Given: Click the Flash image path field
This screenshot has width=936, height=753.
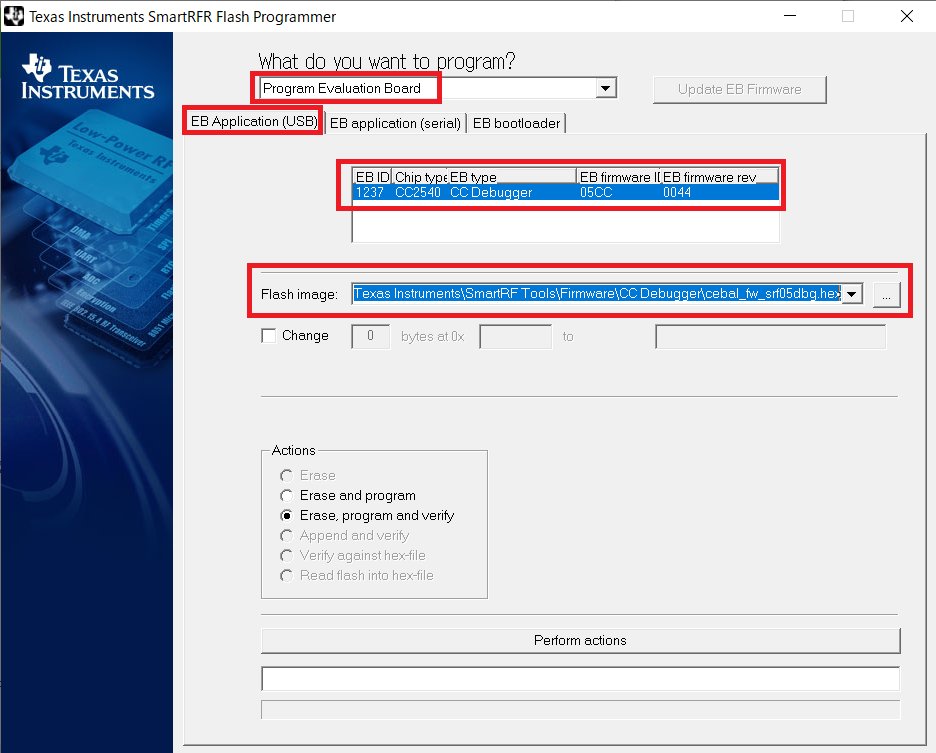Looking at the screenshot, I should [597, 293].
